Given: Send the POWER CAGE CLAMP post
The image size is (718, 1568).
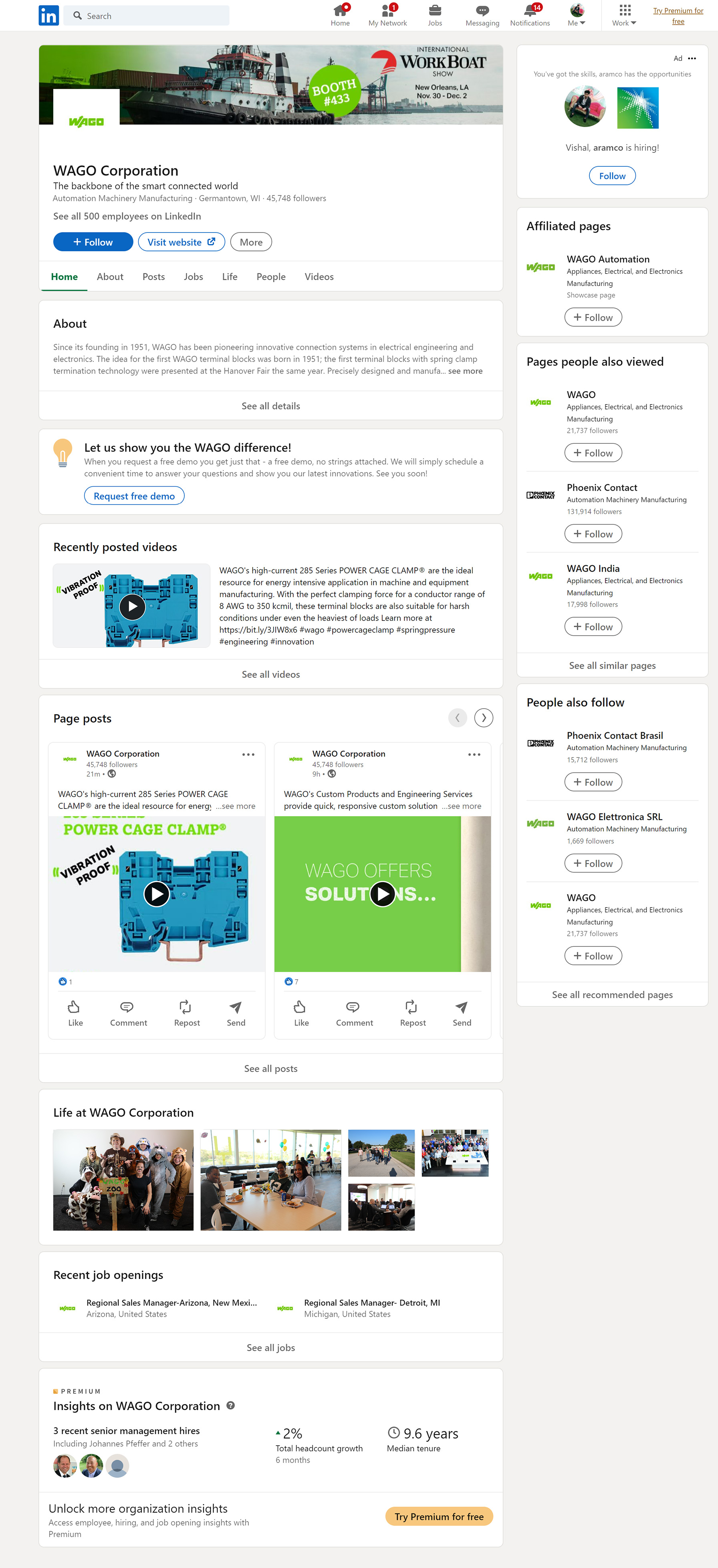Looking at the screenshot, I should 236,1013.
